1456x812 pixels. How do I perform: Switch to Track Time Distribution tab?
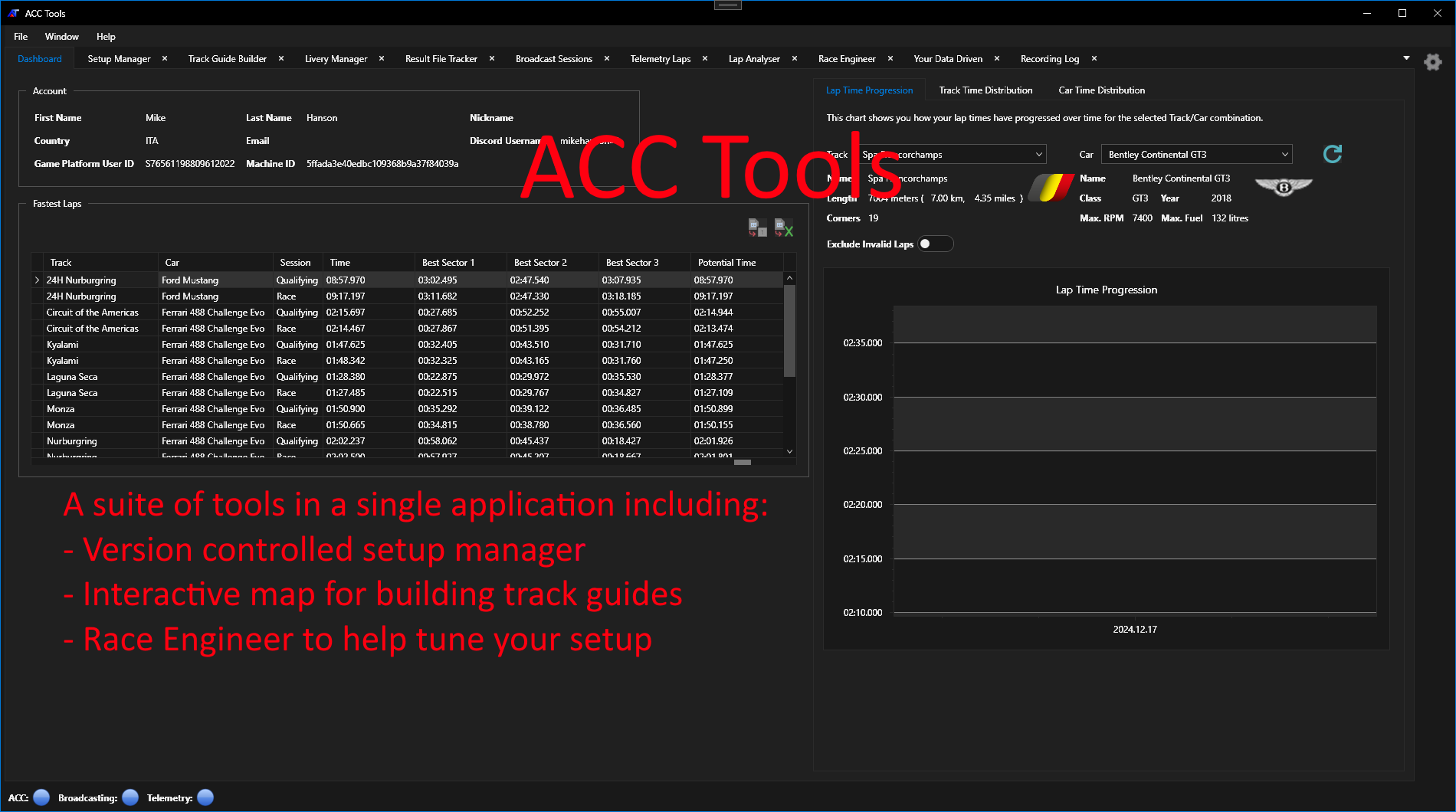pyautogui.click(x=985, y=90)
